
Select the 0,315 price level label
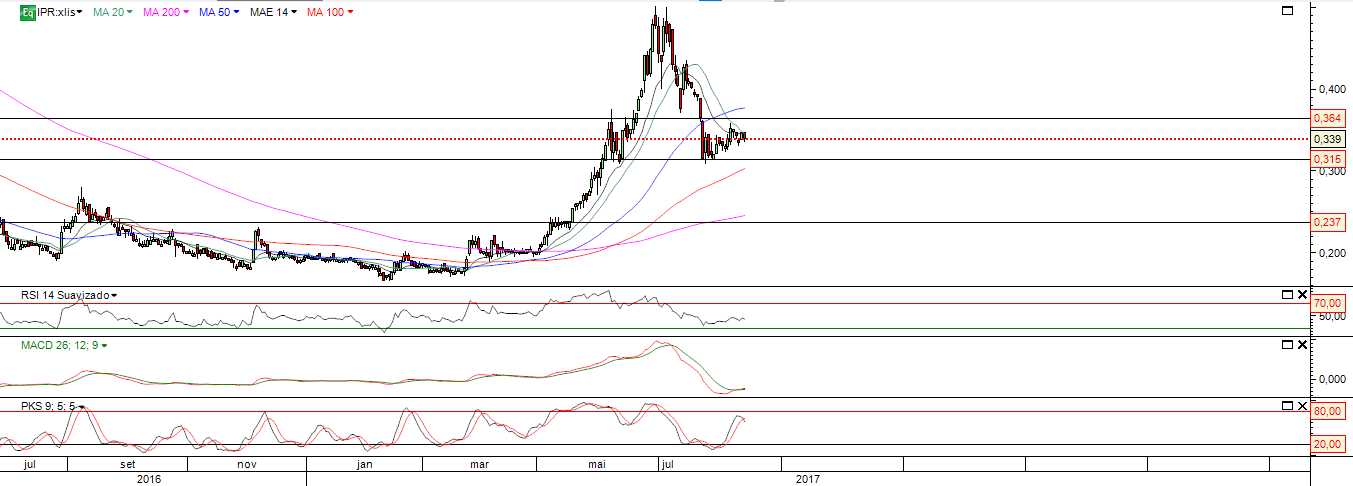pos(1328,159)
